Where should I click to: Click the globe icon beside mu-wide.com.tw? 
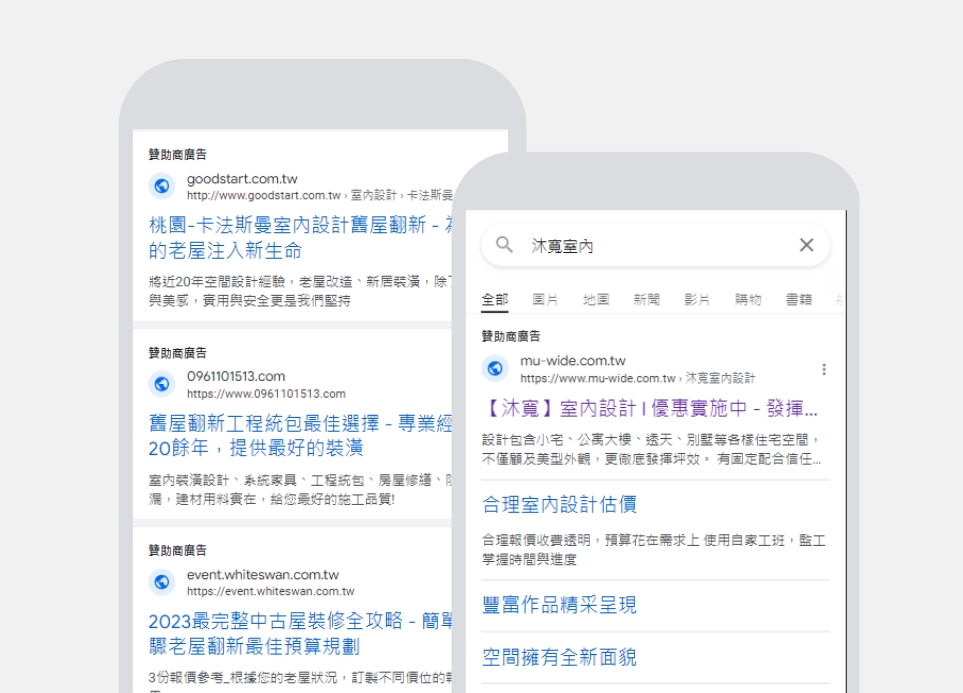(x=495, y=369)
